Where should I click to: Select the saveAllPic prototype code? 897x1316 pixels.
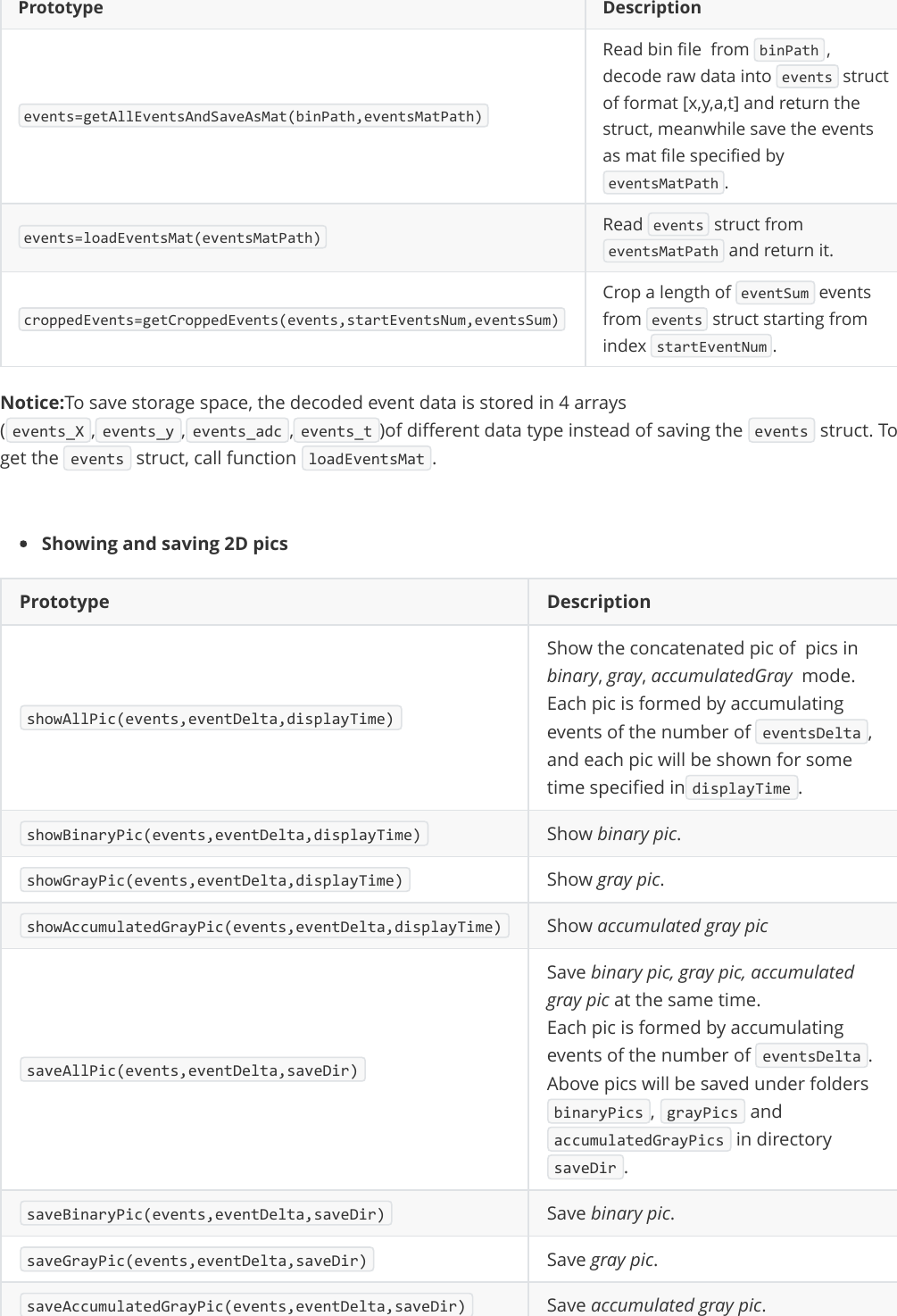point(192,1070)
